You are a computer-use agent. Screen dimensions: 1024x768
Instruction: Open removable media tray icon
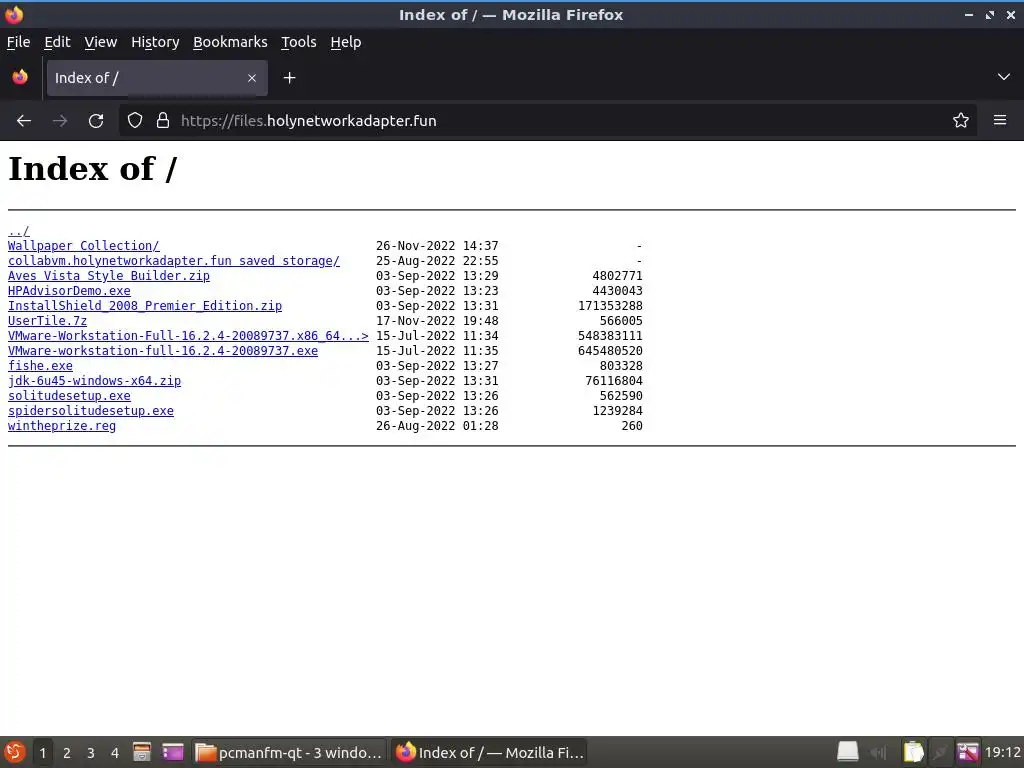[x=847, y=752]
